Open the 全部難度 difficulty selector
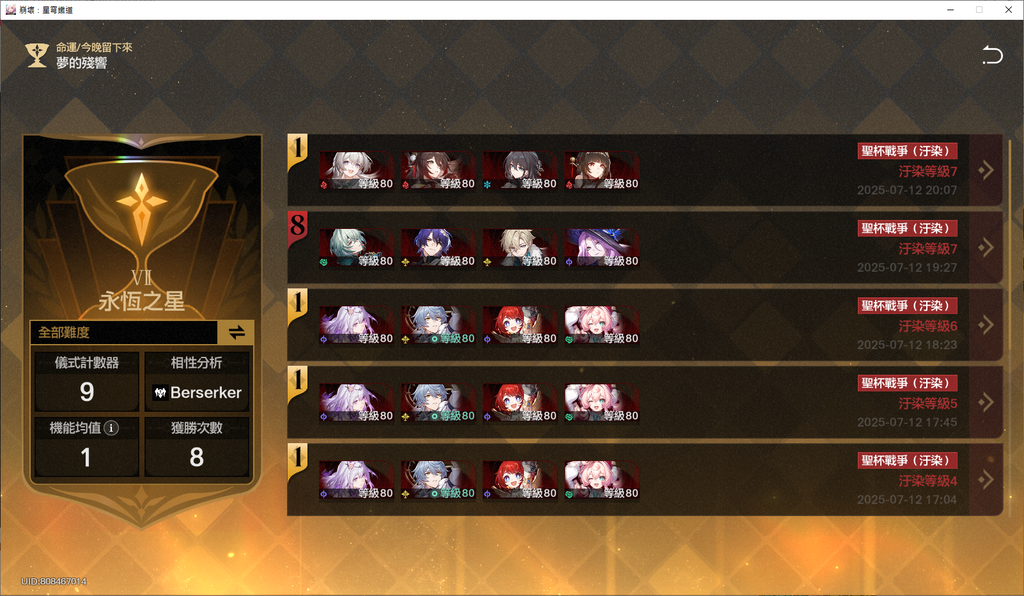This screenshot has width=1024, height=596. pyautogui.click(x=124, y=332)
